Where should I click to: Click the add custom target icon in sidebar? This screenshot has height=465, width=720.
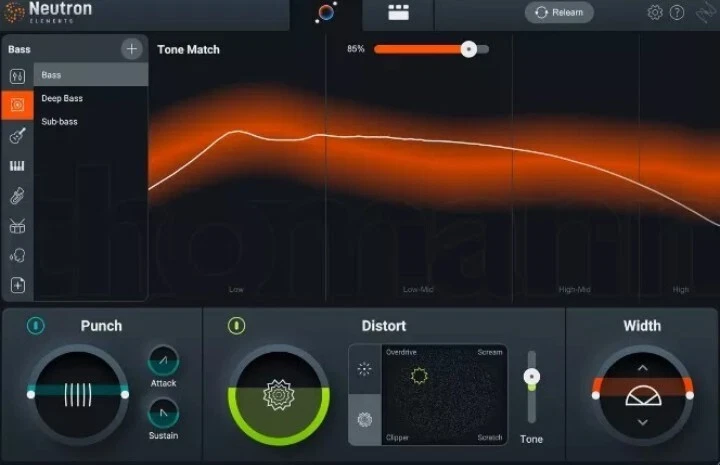[17, 285]
